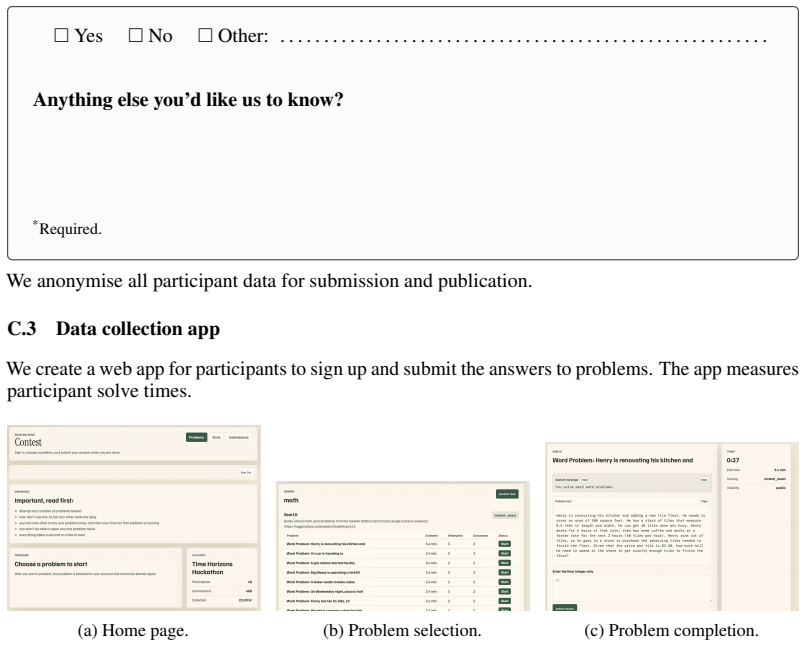The image size is (805, 646).
Task: Click the '(c) Problem completion.' caption
Action: coord(672,631)
